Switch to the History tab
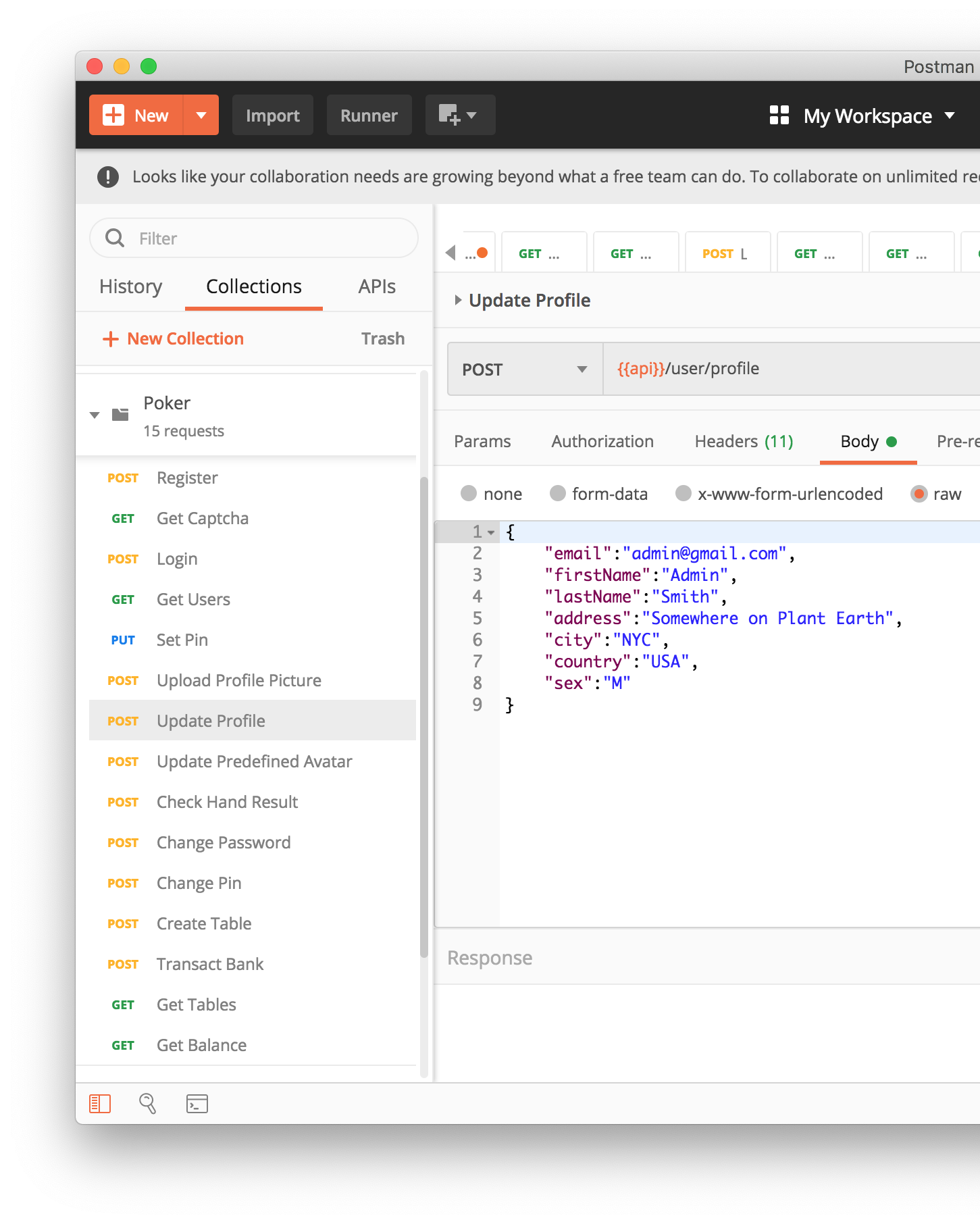Screen dimensions: 980x1224 click(130, 286)
